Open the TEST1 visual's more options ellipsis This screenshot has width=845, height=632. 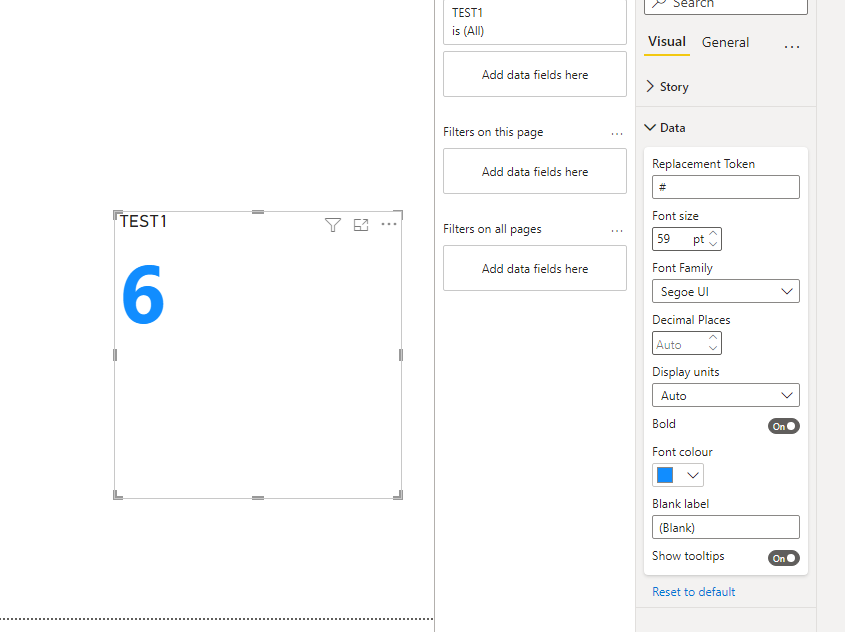[x=389, y=224]
